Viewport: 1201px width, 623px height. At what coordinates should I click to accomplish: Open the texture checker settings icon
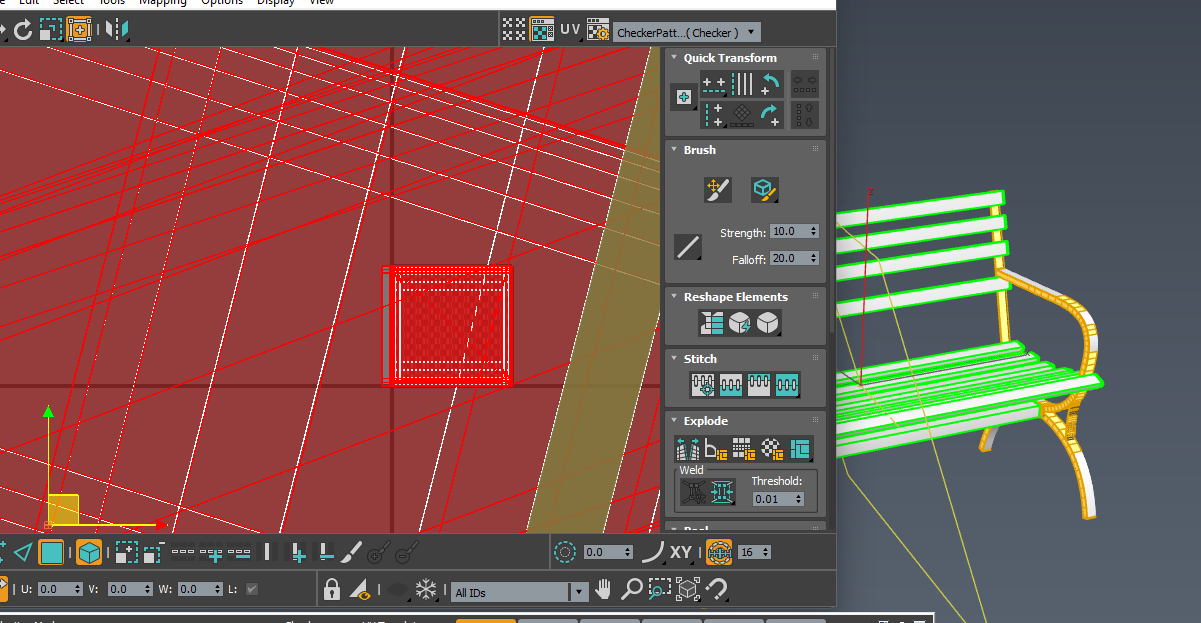[x=598, y=29]
